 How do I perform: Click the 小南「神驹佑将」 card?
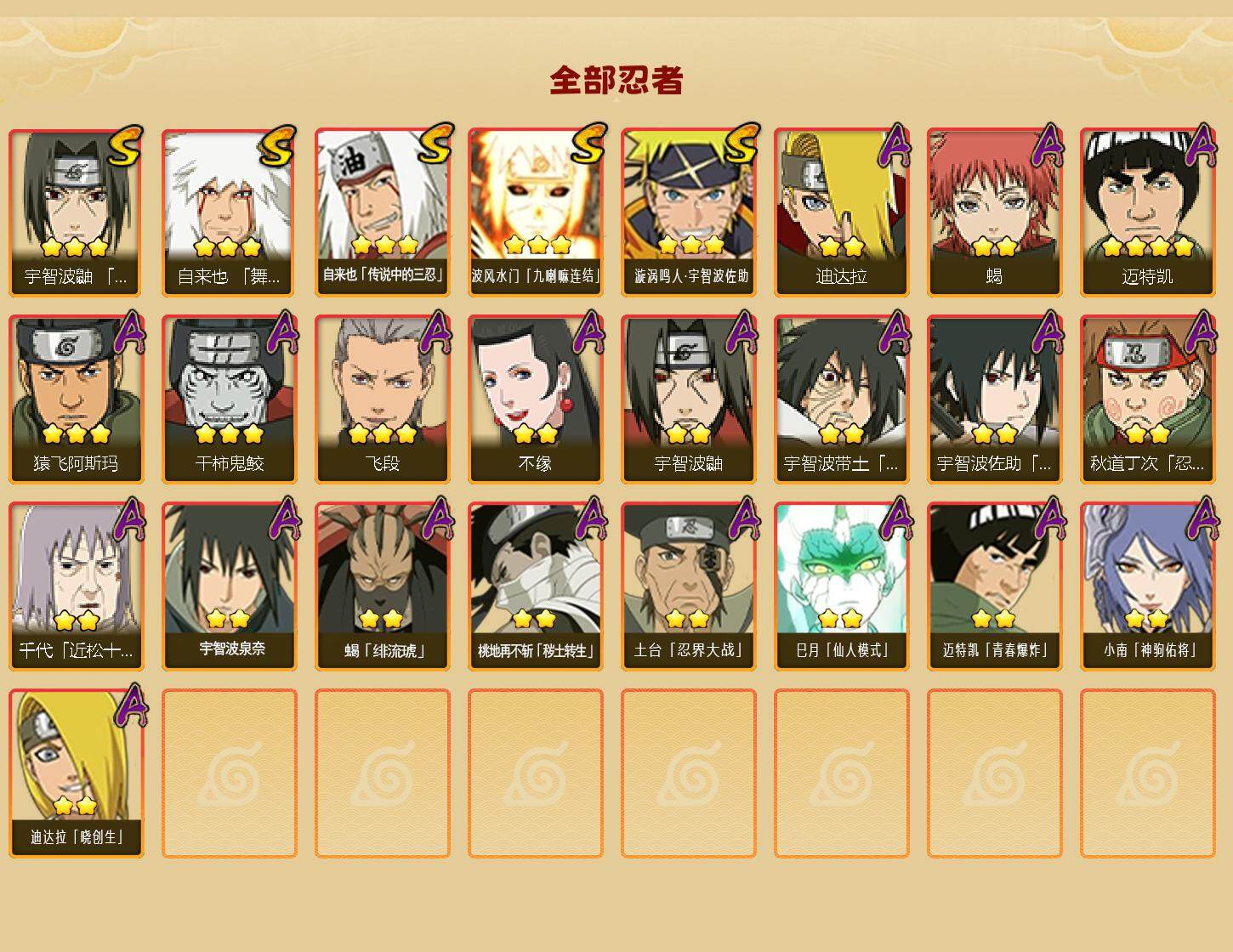pos(1148,586)
